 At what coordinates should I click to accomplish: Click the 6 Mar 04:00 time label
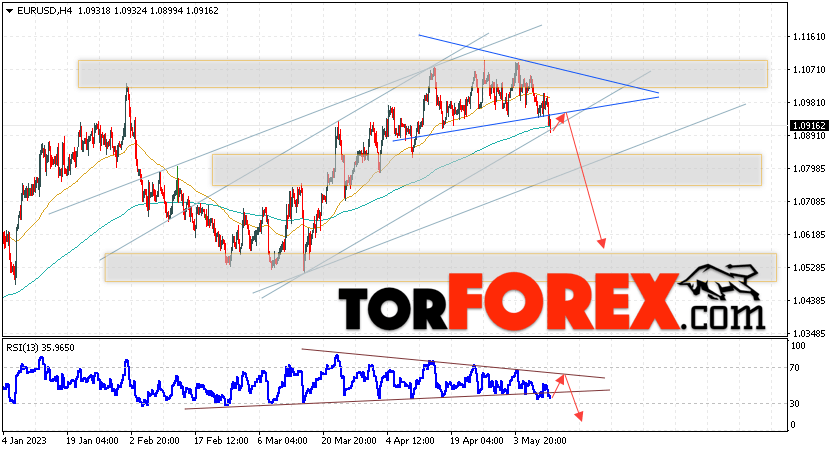283,441
